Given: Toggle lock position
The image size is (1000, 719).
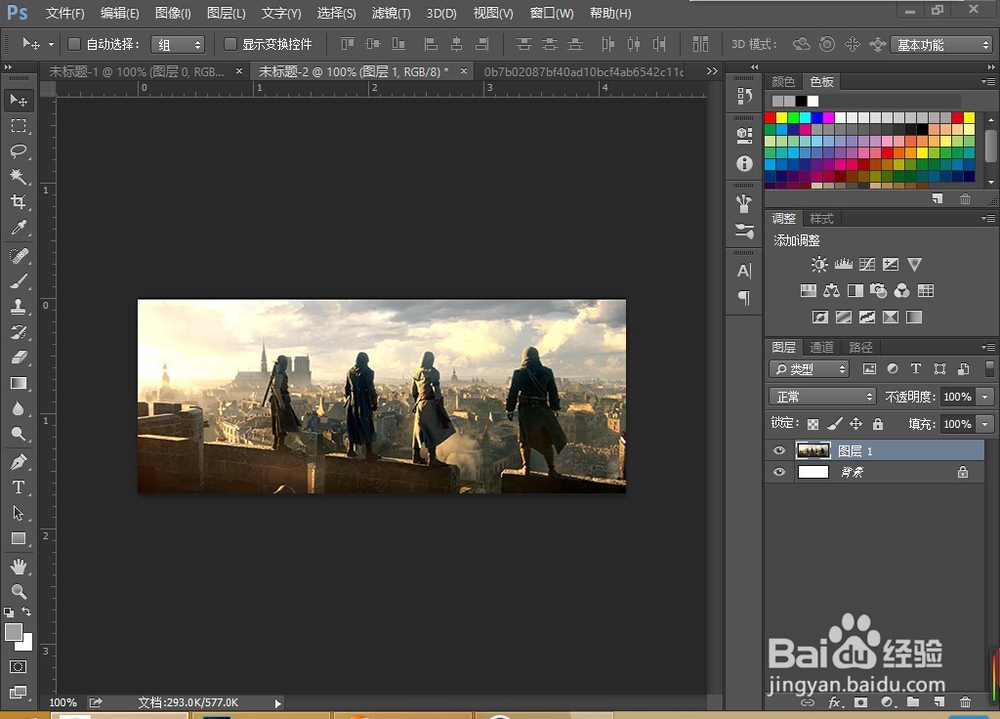Looking at the screenshot, I should 856,424.
